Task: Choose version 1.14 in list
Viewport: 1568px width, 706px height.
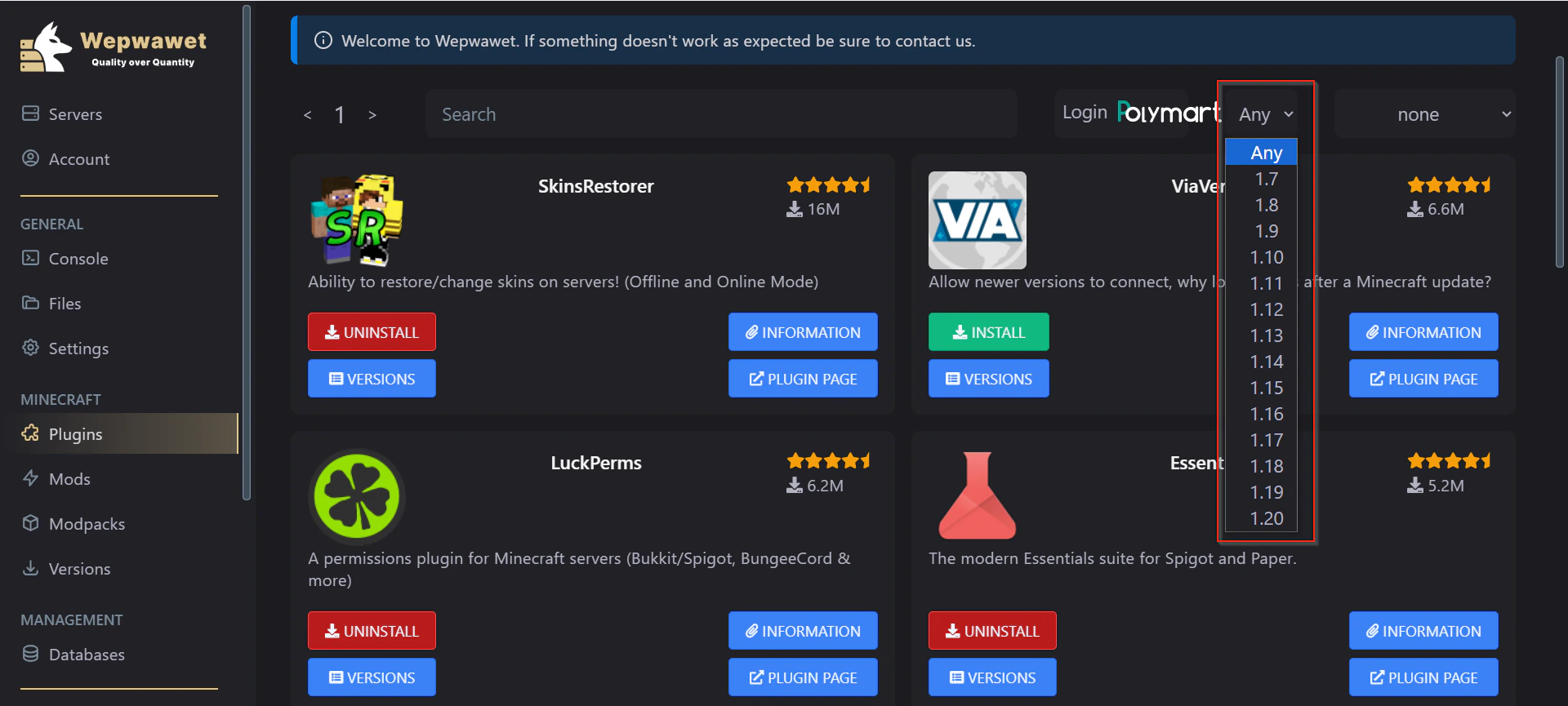Action: click(1262, 362)
